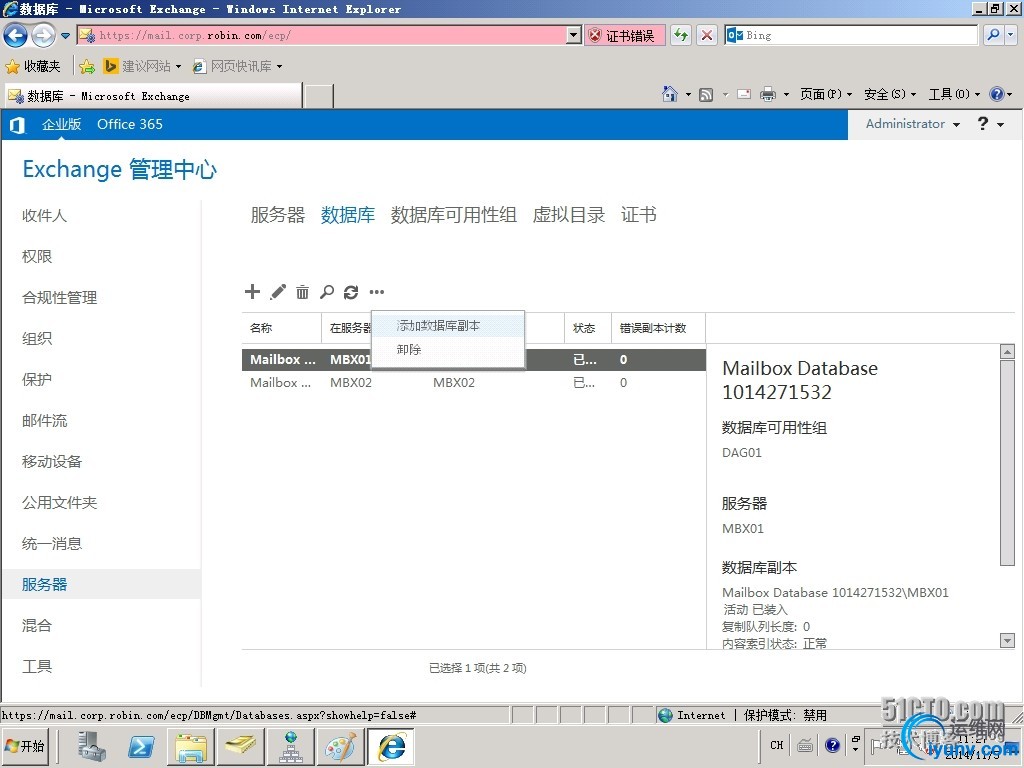Open 统一消息 in the left navigation
The image size is (1024, 768).
tap(52, 544)
